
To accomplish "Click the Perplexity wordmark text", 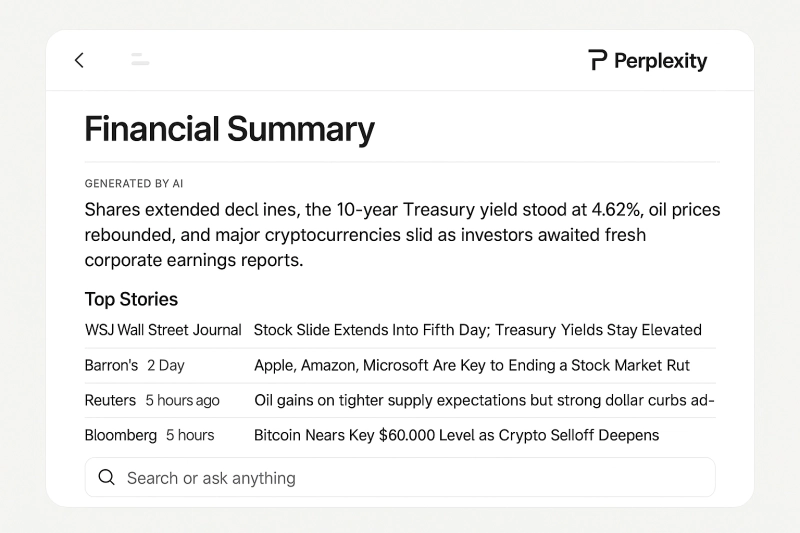I will coord(660,61).
